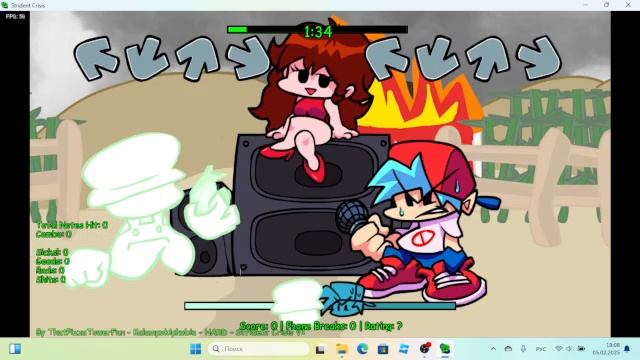Expand hidden system tray icons chevron

pyautogui.click(x=493, y=349)
